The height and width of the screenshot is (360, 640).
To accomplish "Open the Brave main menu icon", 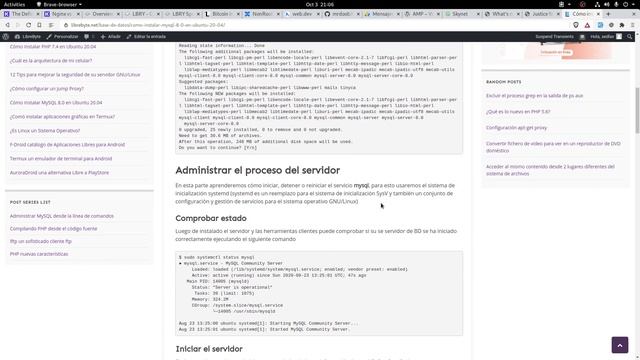I will pyautogui.click(x=633, y=25).
